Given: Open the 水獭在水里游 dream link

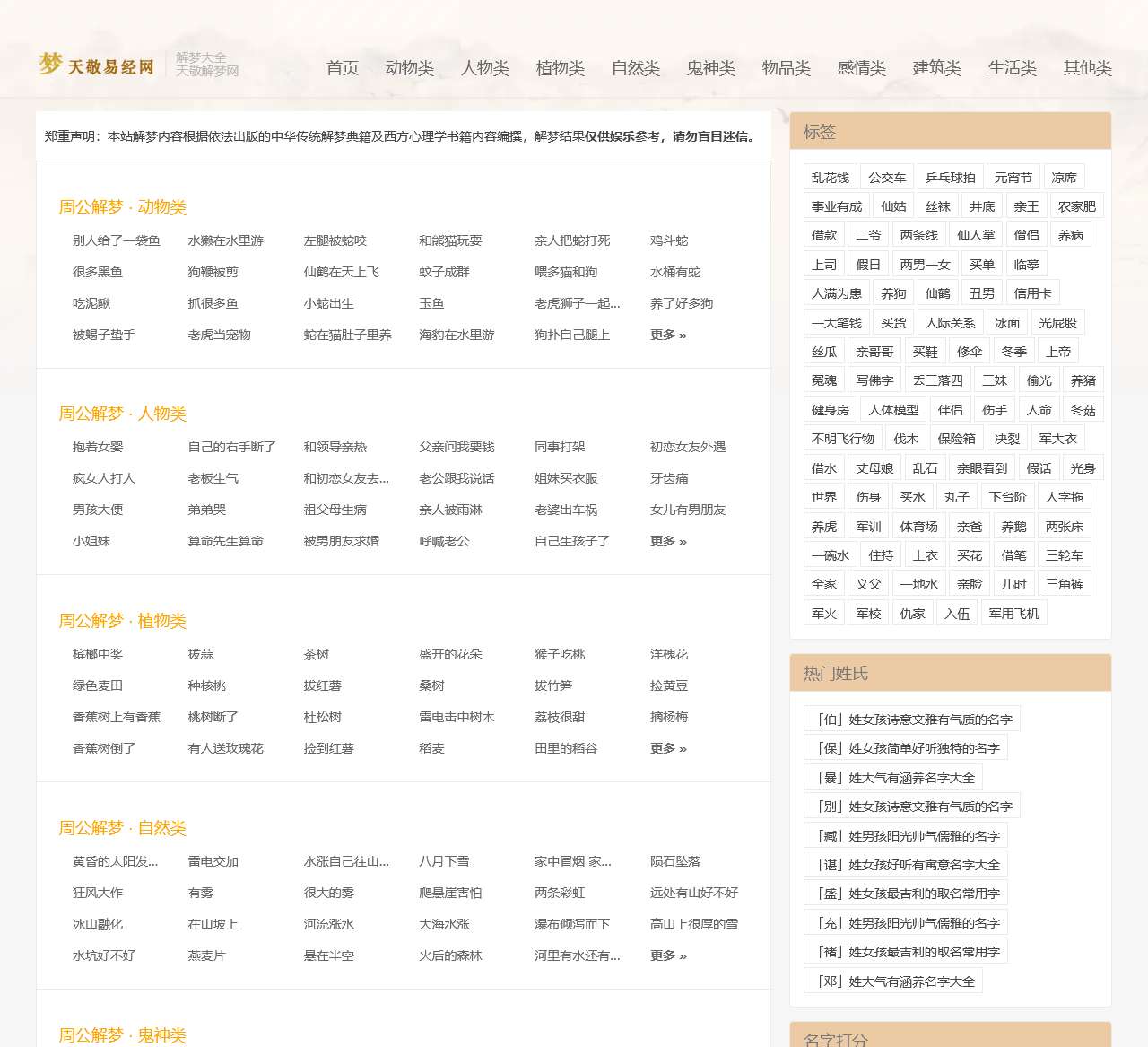Looking at the screenshot, I should pyautogui.click(x=226, y=240).
